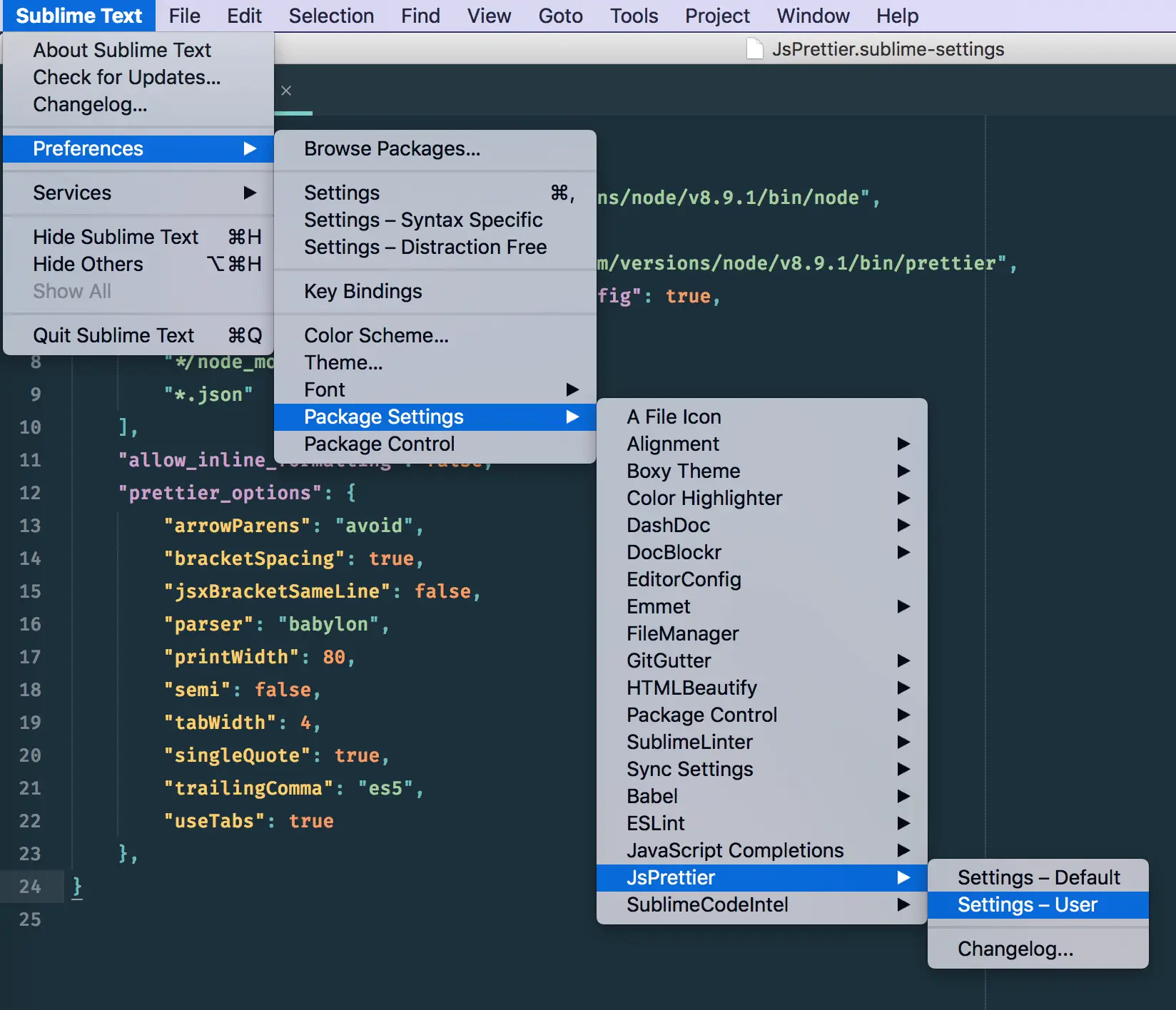Expand the Preferences submenu
Image resolution: width=1176 pixels, height=1010 pixels.
(138, 148)
